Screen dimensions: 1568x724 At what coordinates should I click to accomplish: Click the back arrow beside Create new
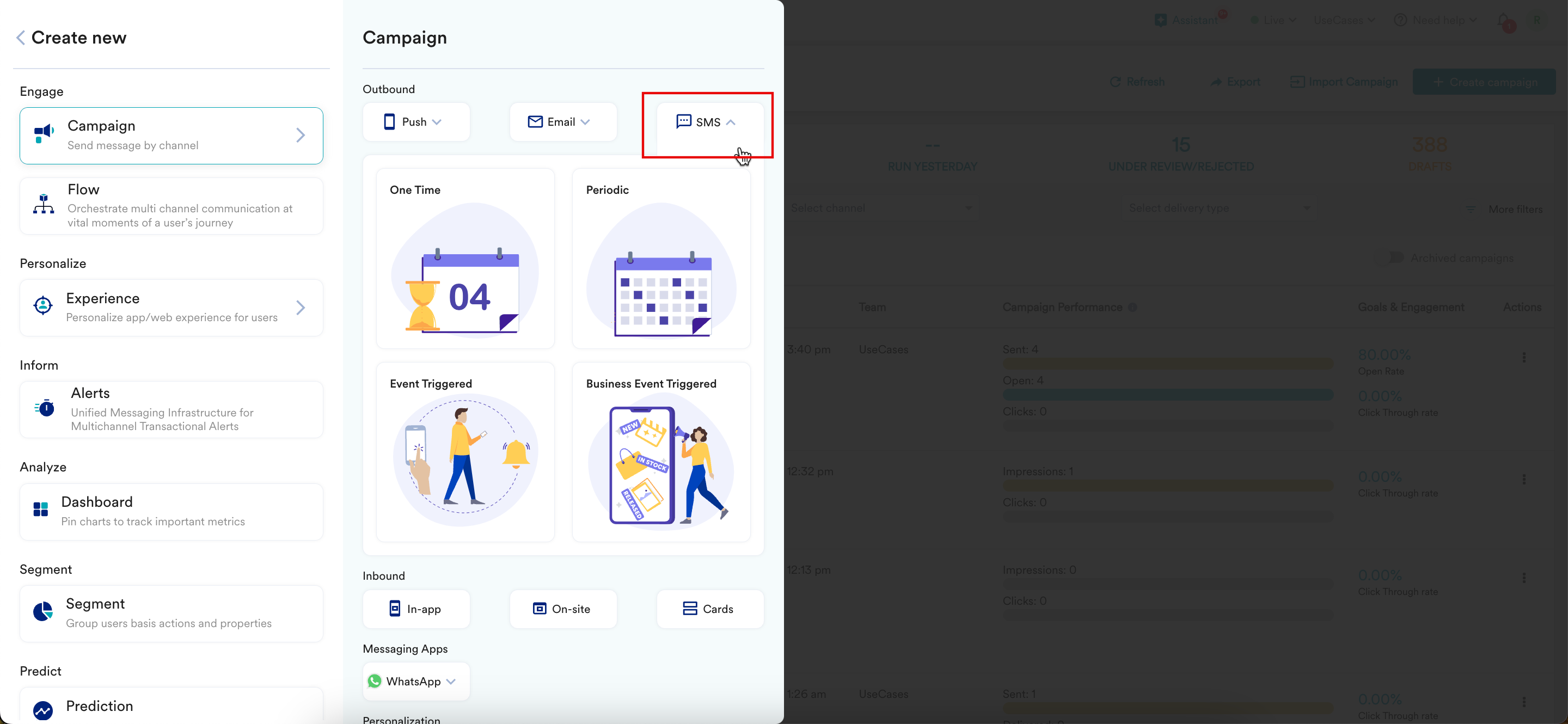click(21, 38)
